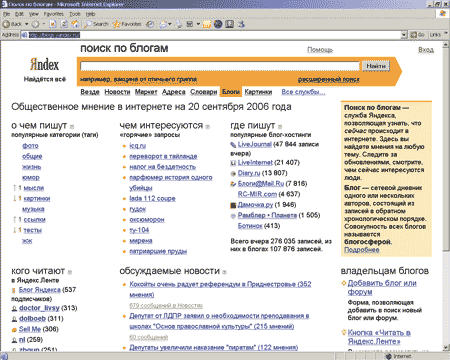Click the orange toolbar icon after Edit
Screen dimensions: 450x360
click(207, 24)
